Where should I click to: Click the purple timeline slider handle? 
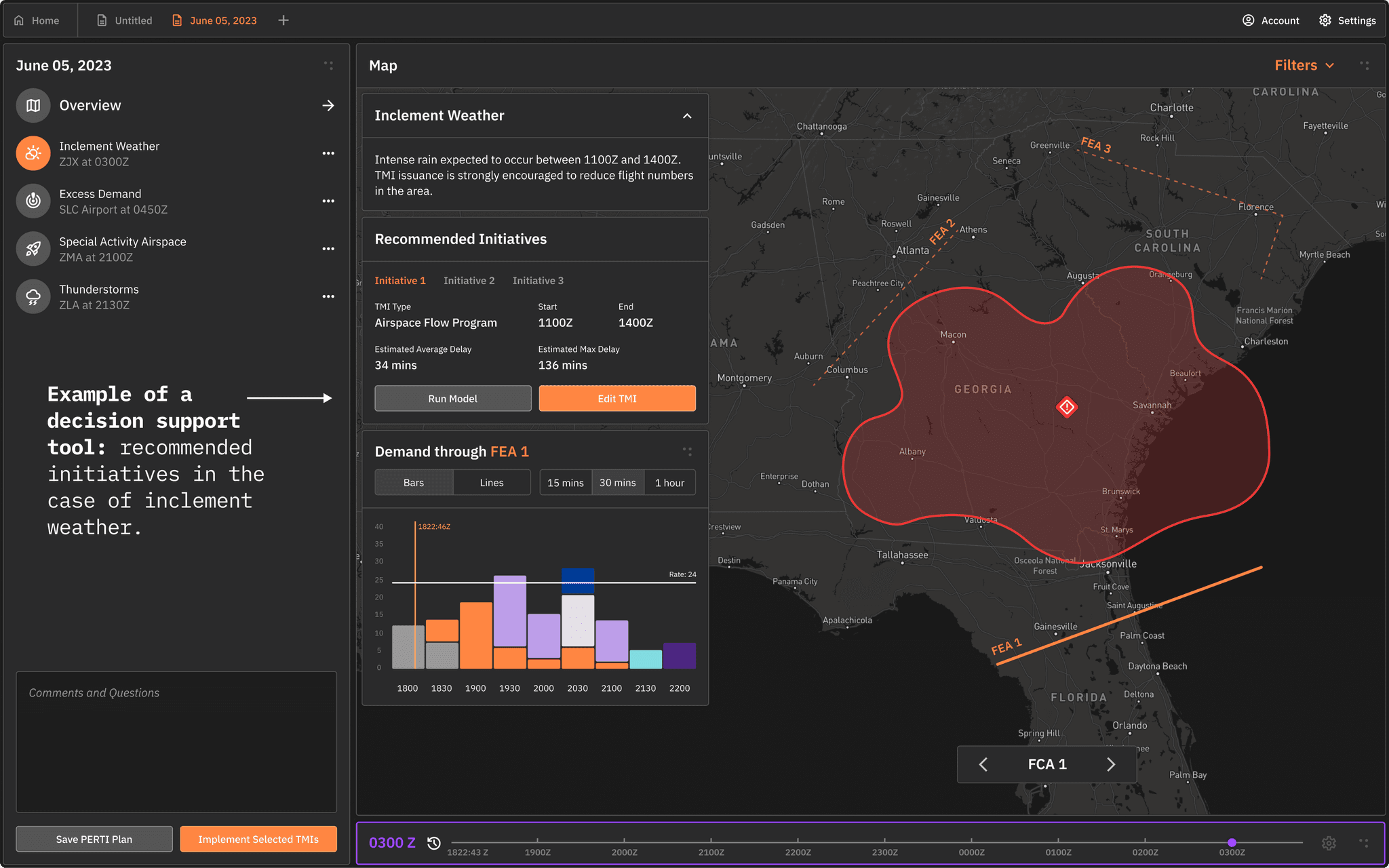pos(1232,842)
